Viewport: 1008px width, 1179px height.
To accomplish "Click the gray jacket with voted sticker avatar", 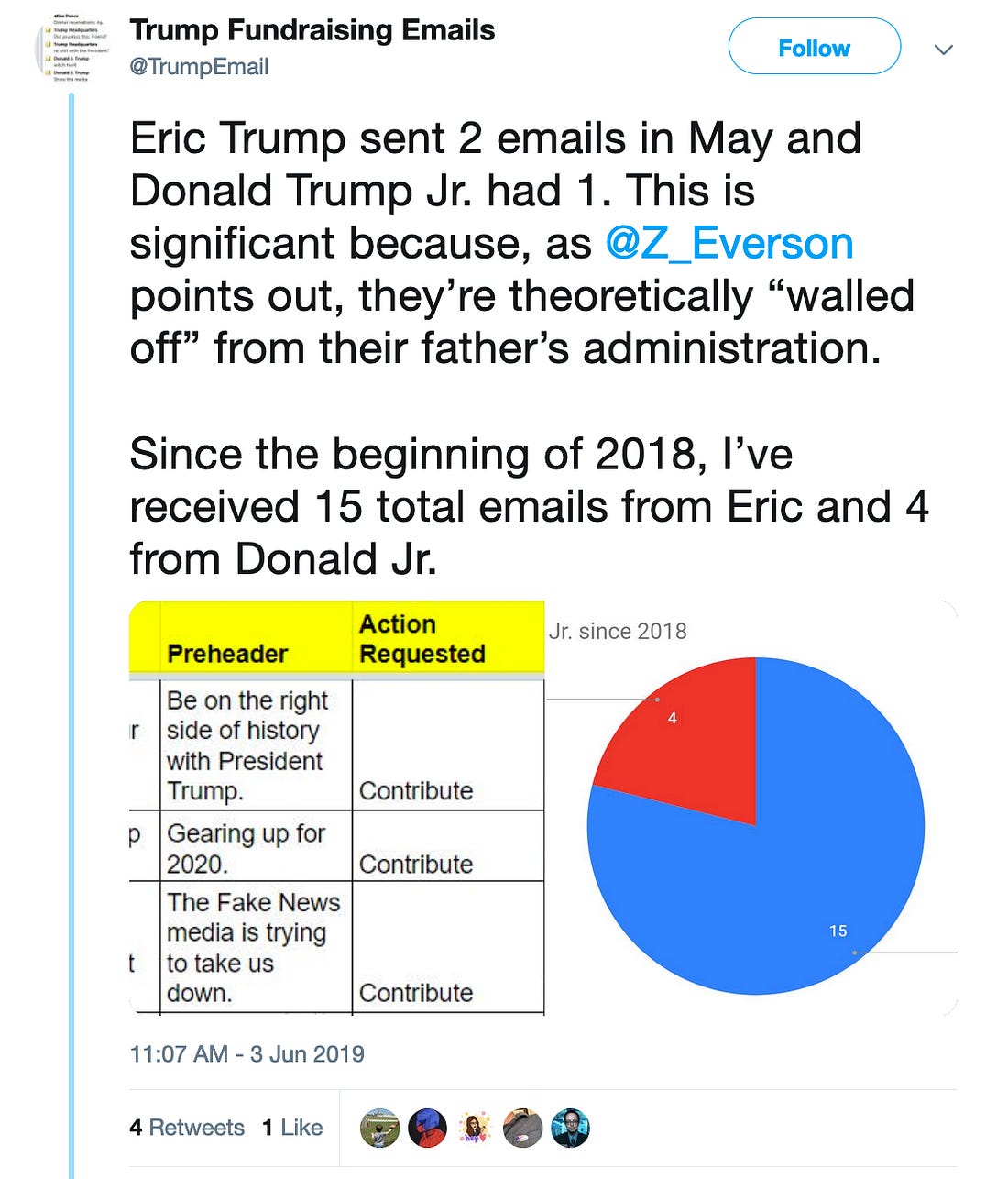I will tap(522, 1128).
